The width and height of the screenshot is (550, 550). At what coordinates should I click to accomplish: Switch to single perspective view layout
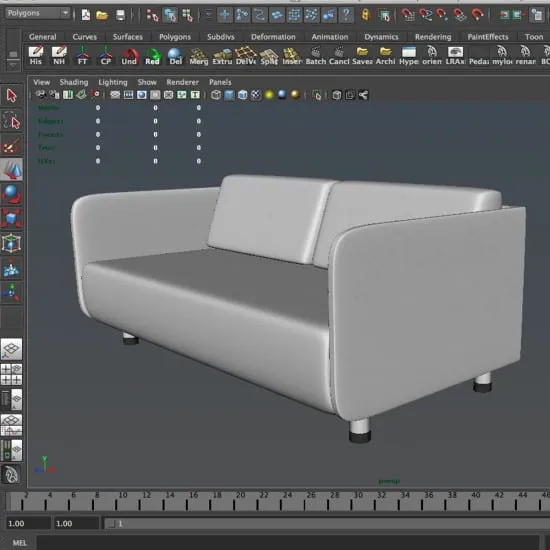(x=12, y=349)
